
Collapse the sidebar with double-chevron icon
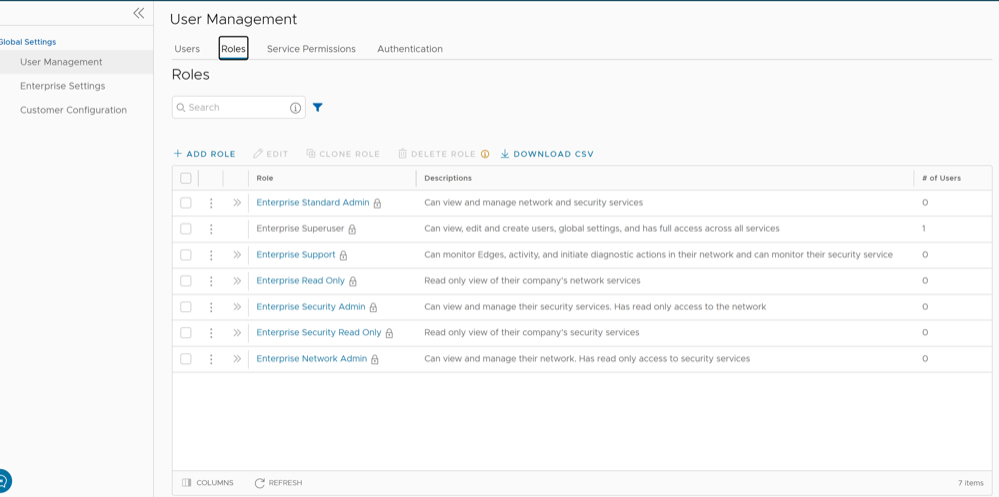(138, 13)
